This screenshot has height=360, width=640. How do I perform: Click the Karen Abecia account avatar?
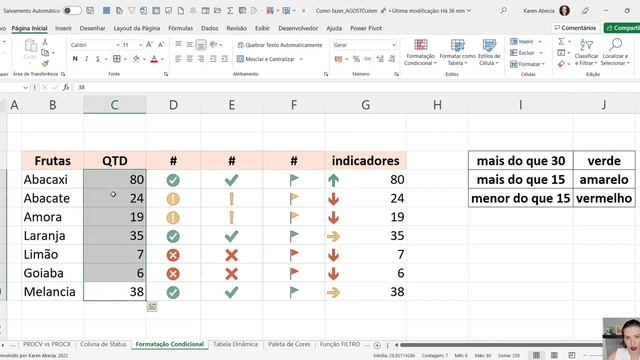(564, 11)
